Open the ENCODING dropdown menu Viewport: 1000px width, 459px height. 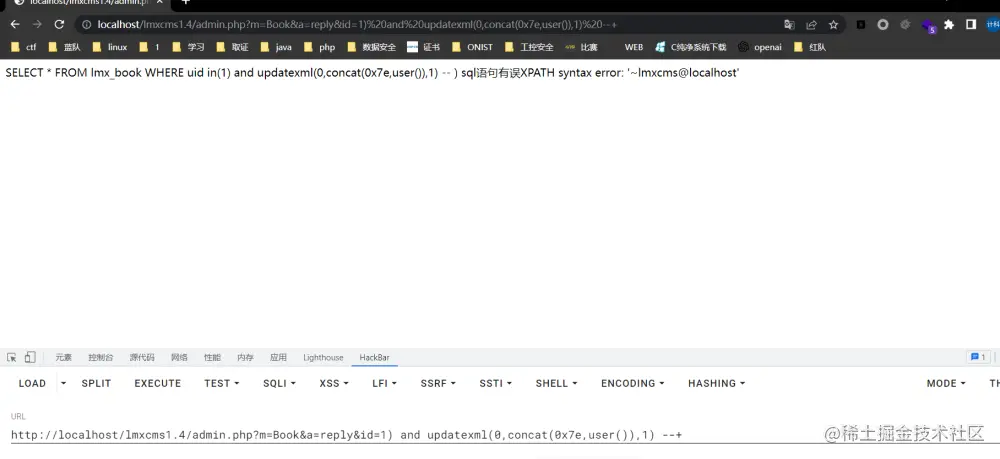pyautogui.click(x=633, y=383)
